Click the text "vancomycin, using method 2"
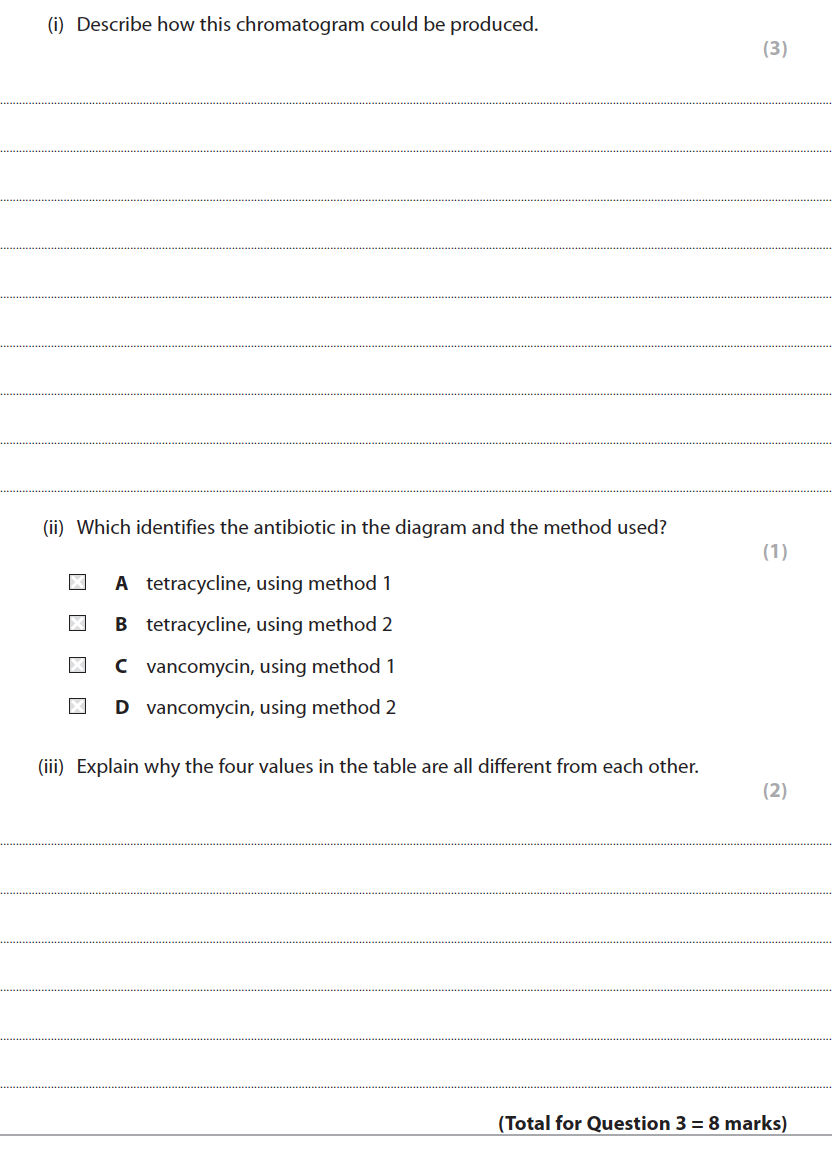The height and width of the screenshot is (1154, 832). 271,708
